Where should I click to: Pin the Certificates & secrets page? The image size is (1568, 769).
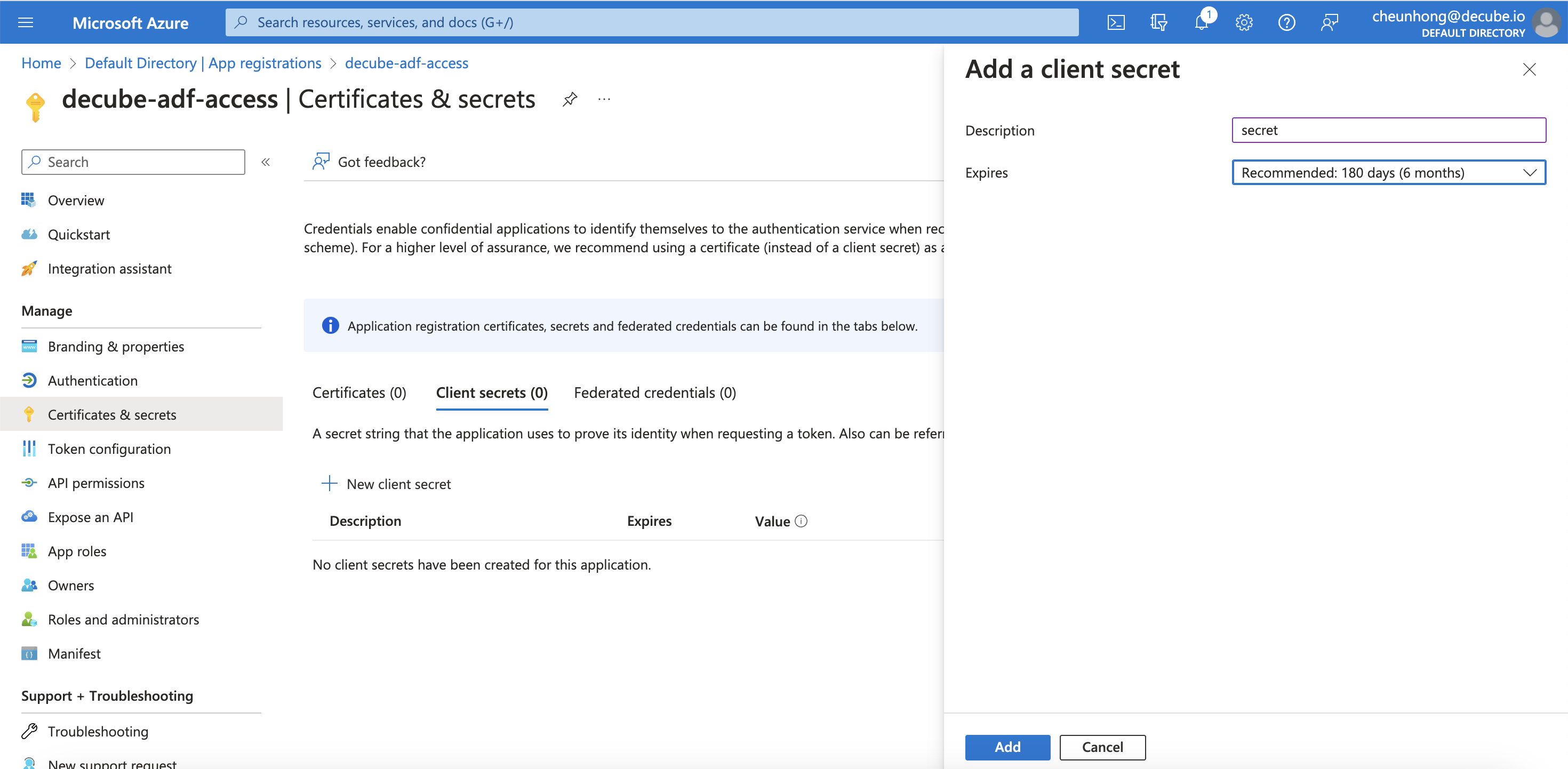(x=569, y=99)
